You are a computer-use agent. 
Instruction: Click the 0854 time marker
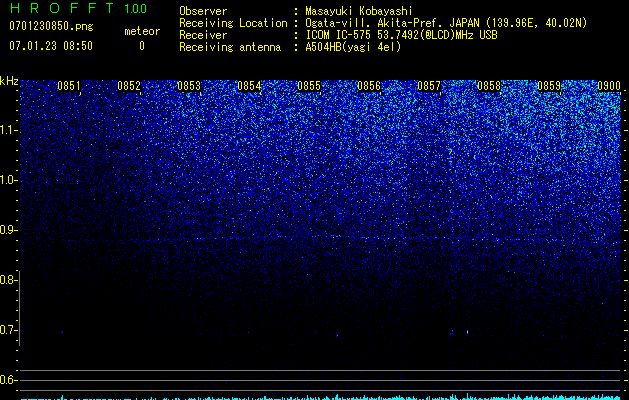[249, 86]
